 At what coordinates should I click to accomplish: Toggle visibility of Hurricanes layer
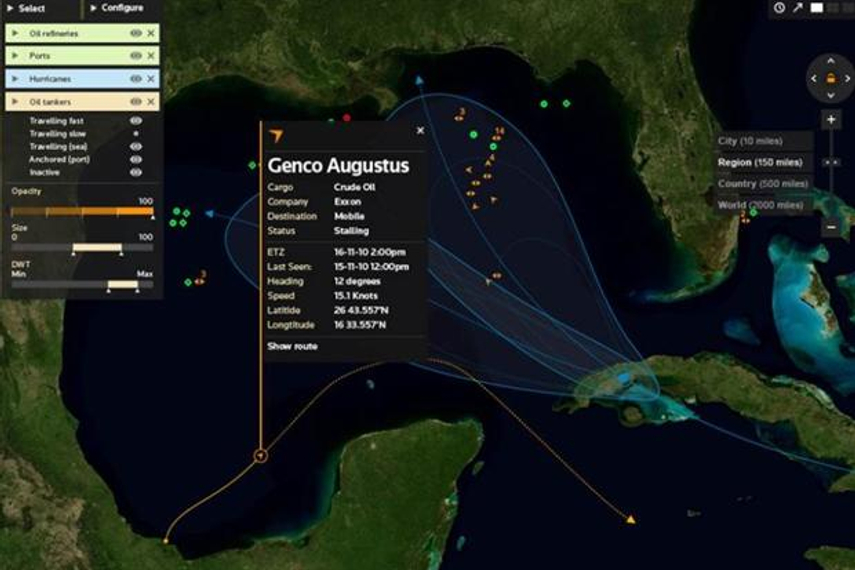pyautogui.click(x=135, y=79)
